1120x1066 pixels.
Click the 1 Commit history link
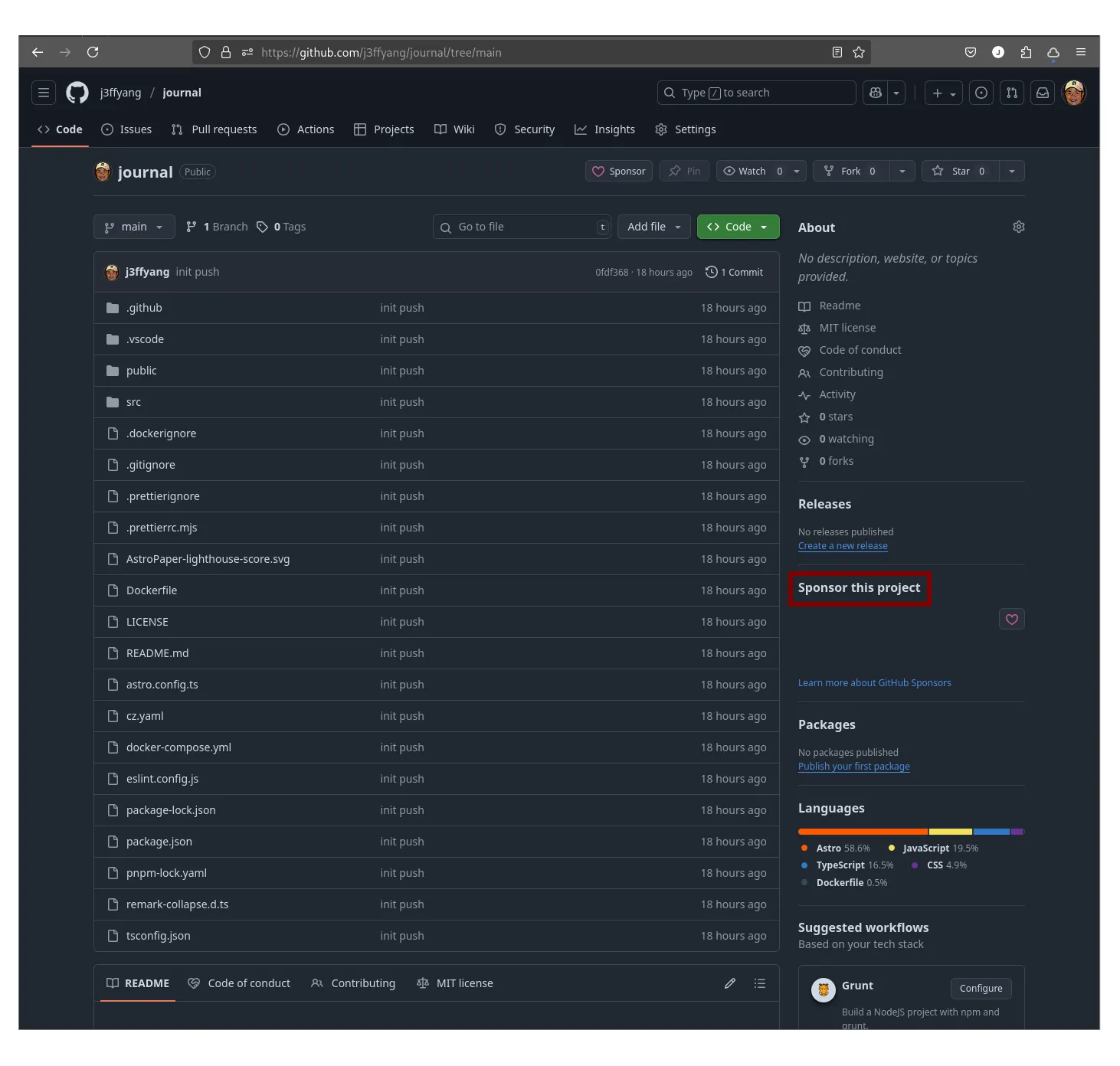pyautogui.click(x=735, y=272)
